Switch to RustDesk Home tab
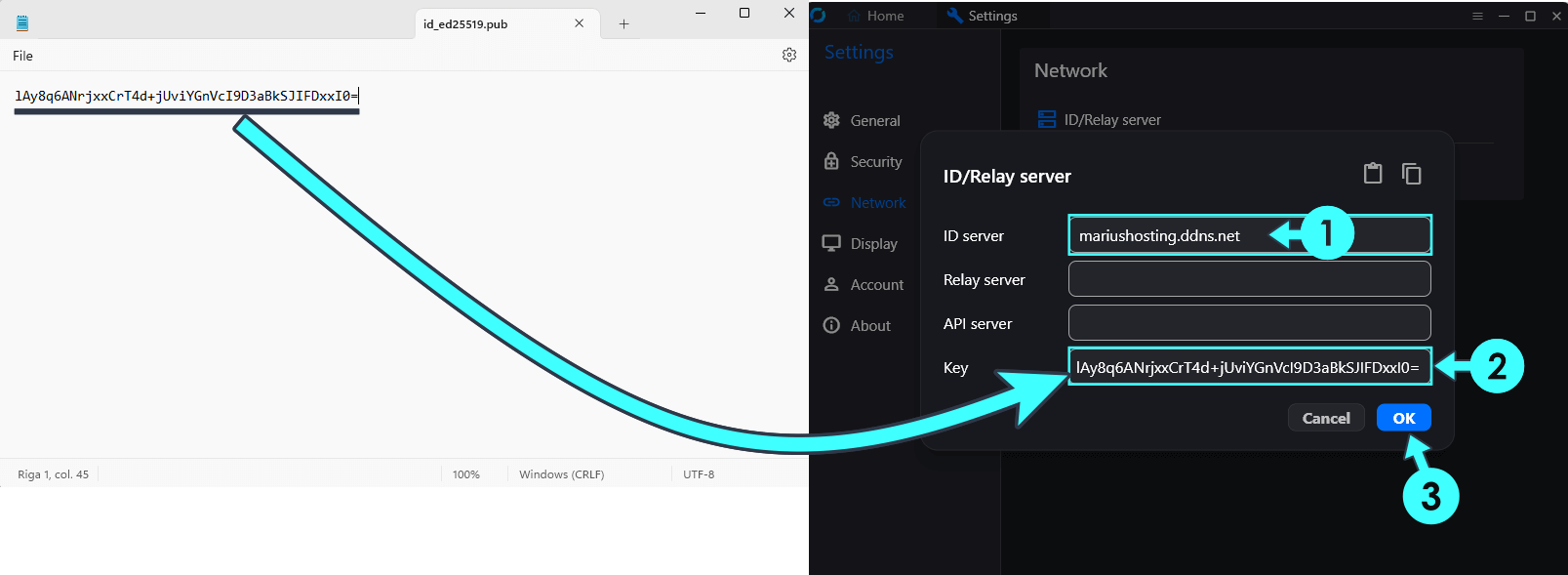 pos(875,16)
